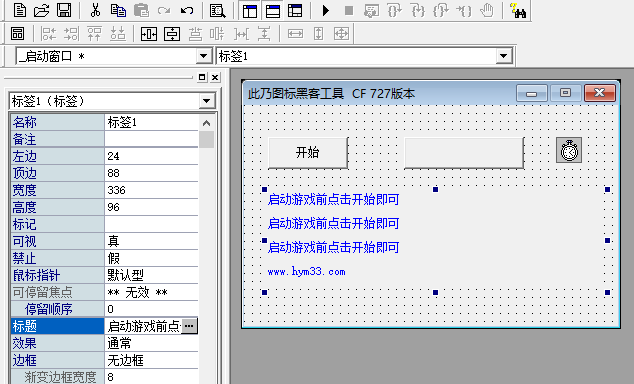
Task: Click the ellipsis button in 标题 row
Action: click(189, 326)
